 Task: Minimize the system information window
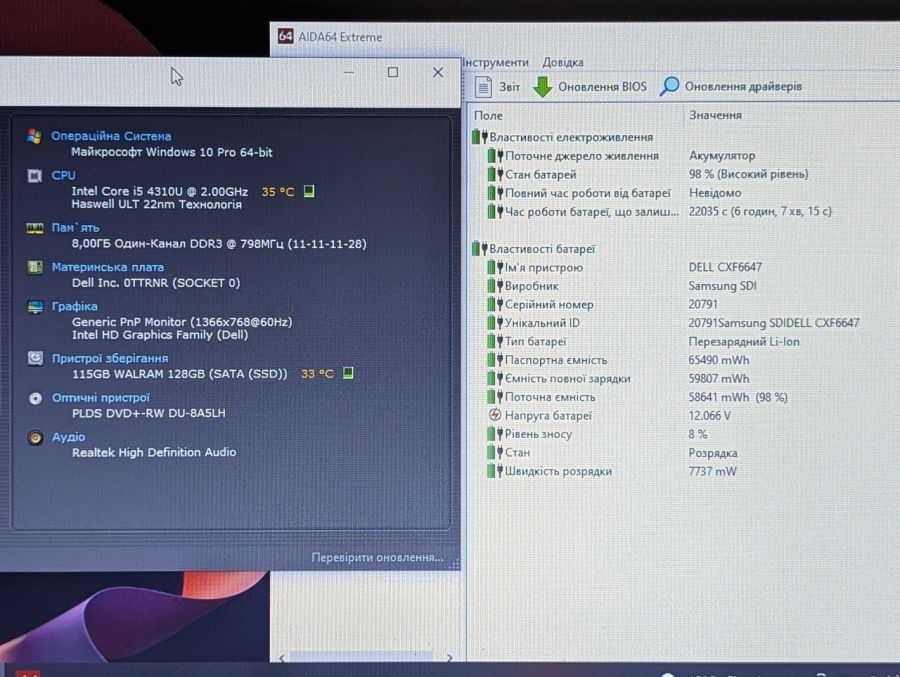point(348,72)
